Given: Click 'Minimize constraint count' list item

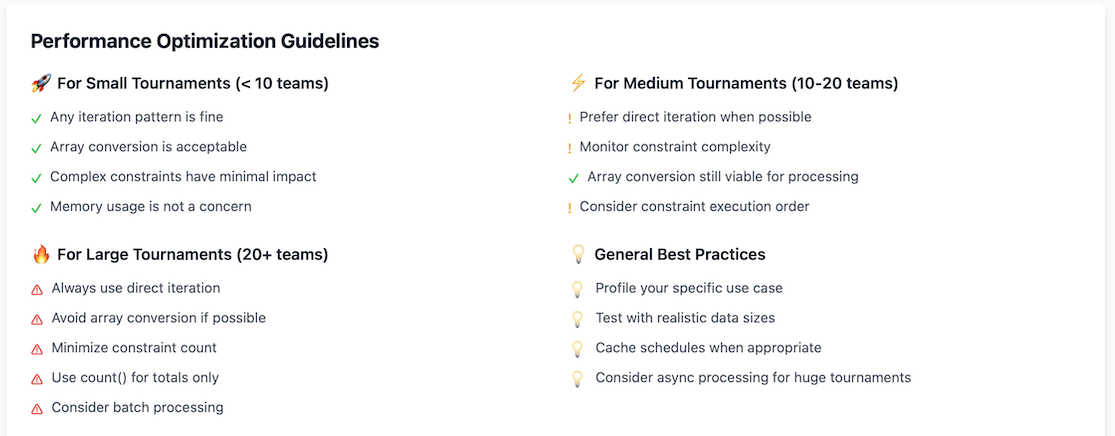Looking at the screenshot, I should pos(134,348).
